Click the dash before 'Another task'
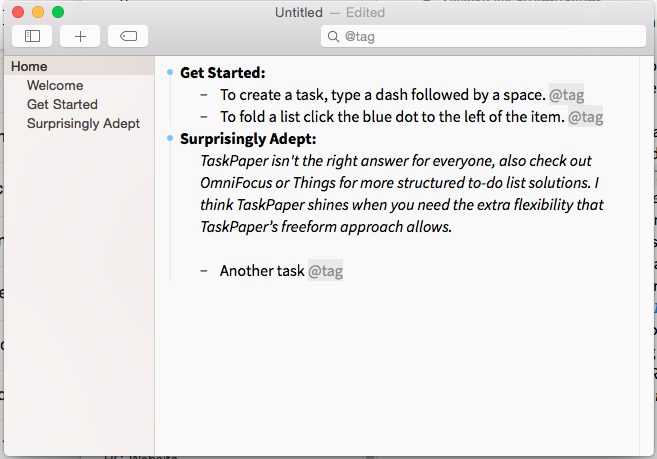The image size is (657, 459). [204, 271]
